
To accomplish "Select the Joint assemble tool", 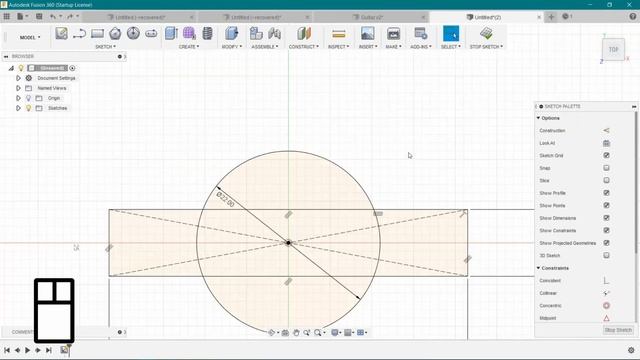I will (x=274, y=33).
